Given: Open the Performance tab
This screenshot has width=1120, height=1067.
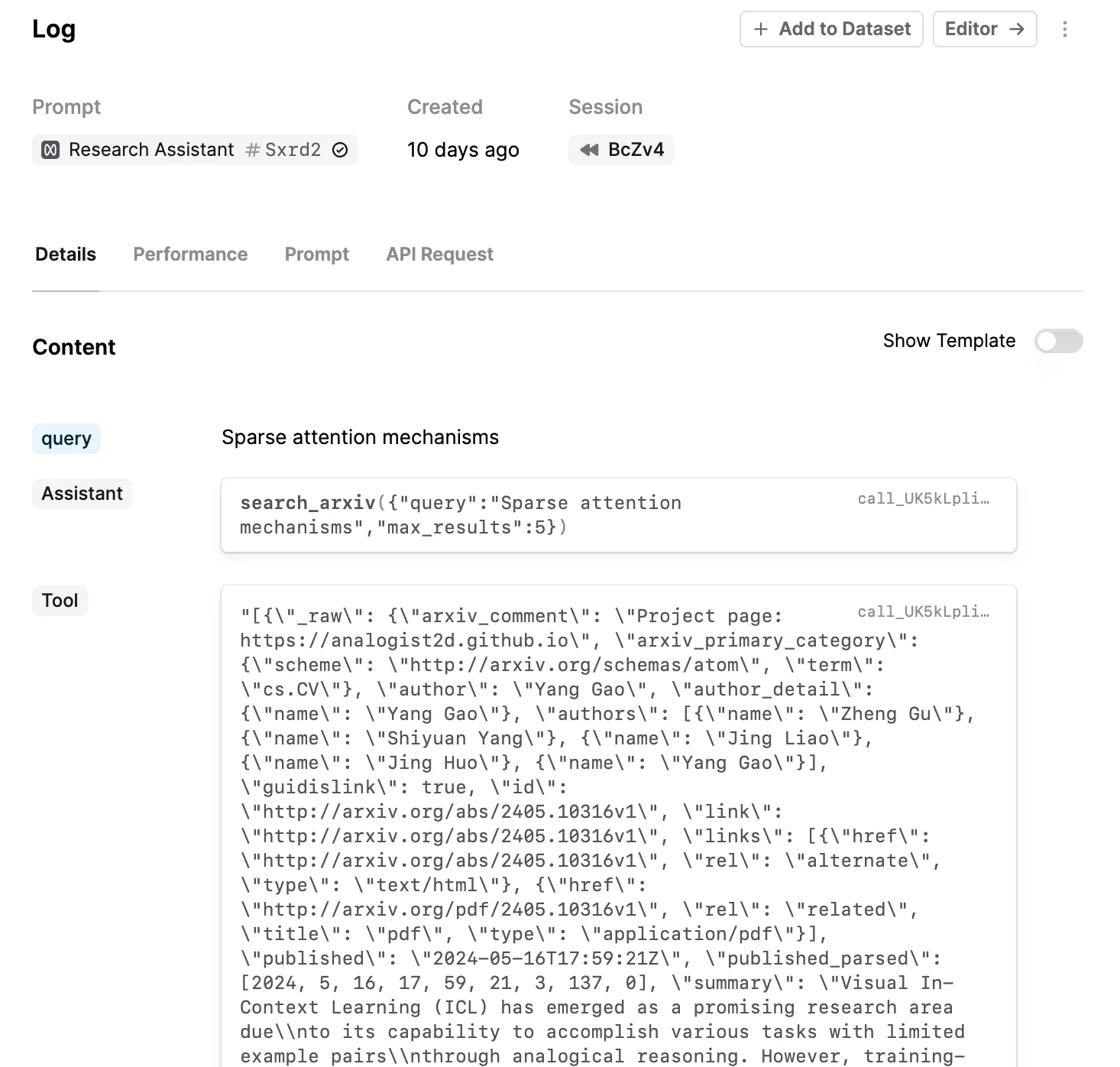Looking at the screenshot, I should [190, 255].
